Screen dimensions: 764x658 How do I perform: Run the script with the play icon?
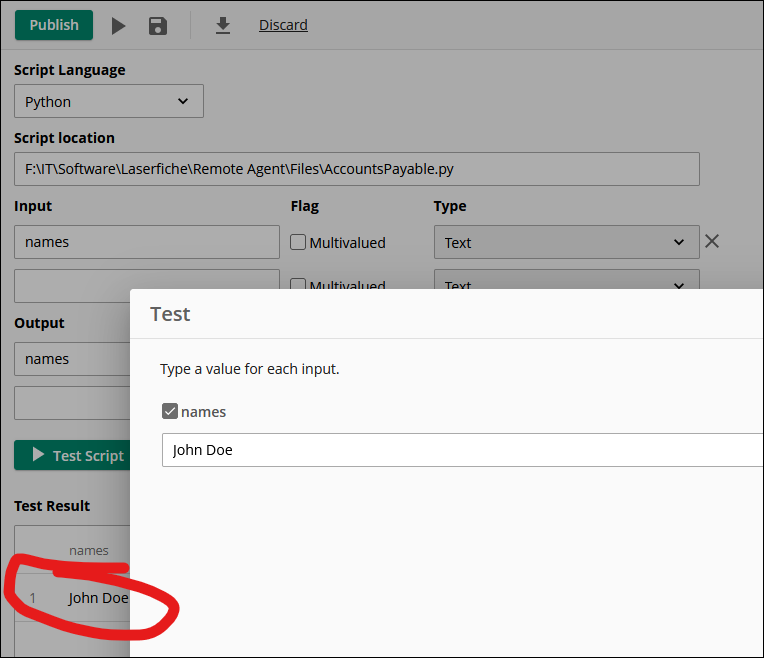pos(118,26)
